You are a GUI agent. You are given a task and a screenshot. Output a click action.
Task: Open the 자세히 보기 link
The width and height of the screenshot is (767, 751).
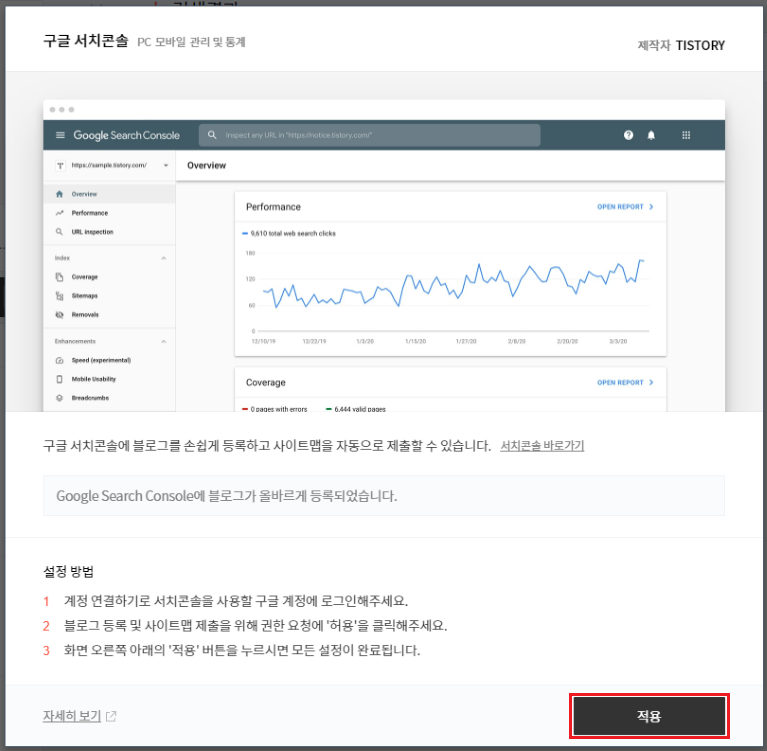[72, 716]
